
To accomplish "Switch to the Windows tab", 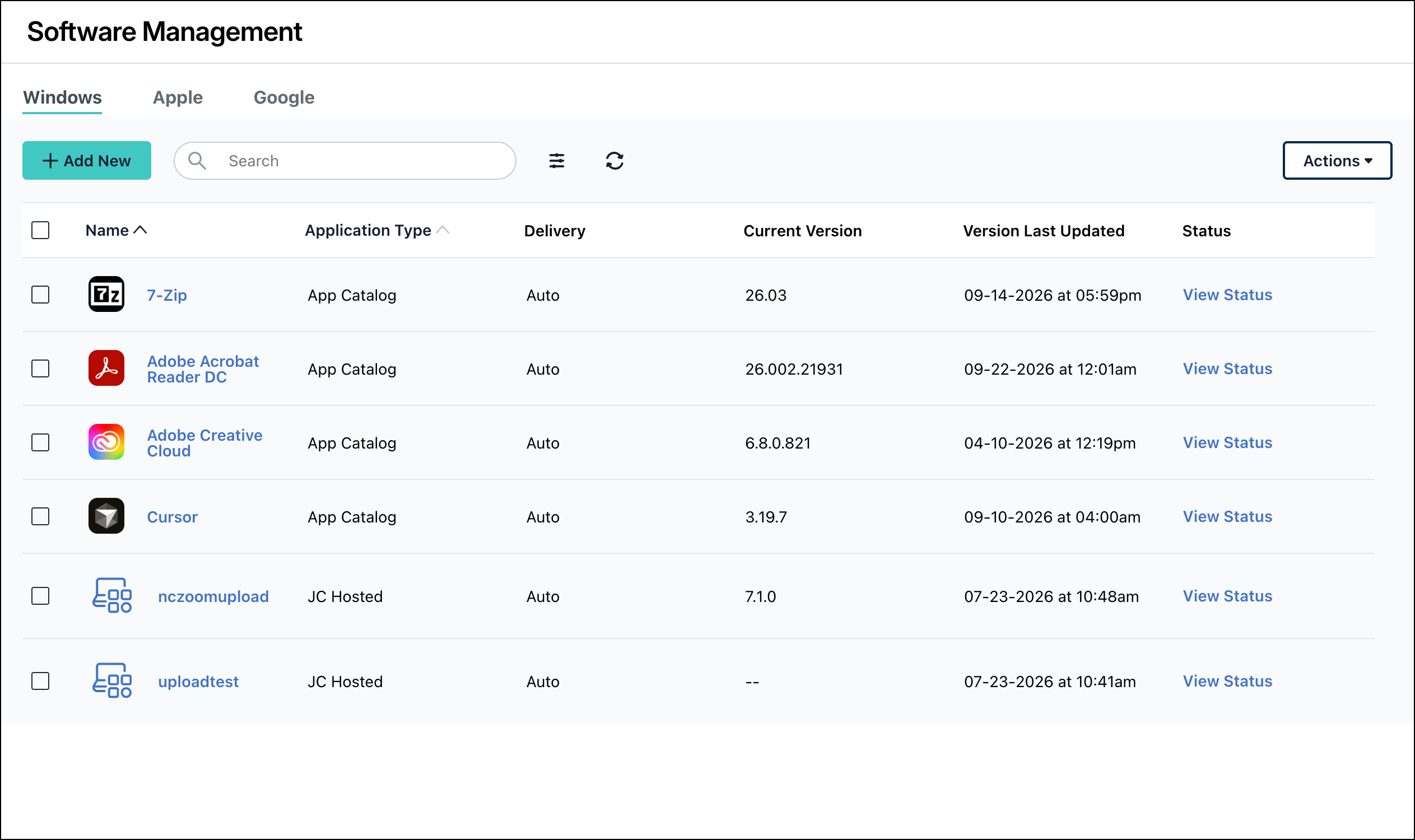I will (62, 97).
